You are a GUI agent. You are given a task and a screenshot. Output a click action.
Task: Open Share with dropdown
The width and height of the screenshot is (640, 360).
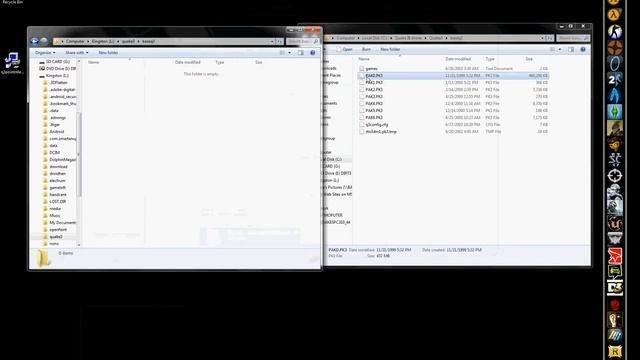[x=76, y=53]
